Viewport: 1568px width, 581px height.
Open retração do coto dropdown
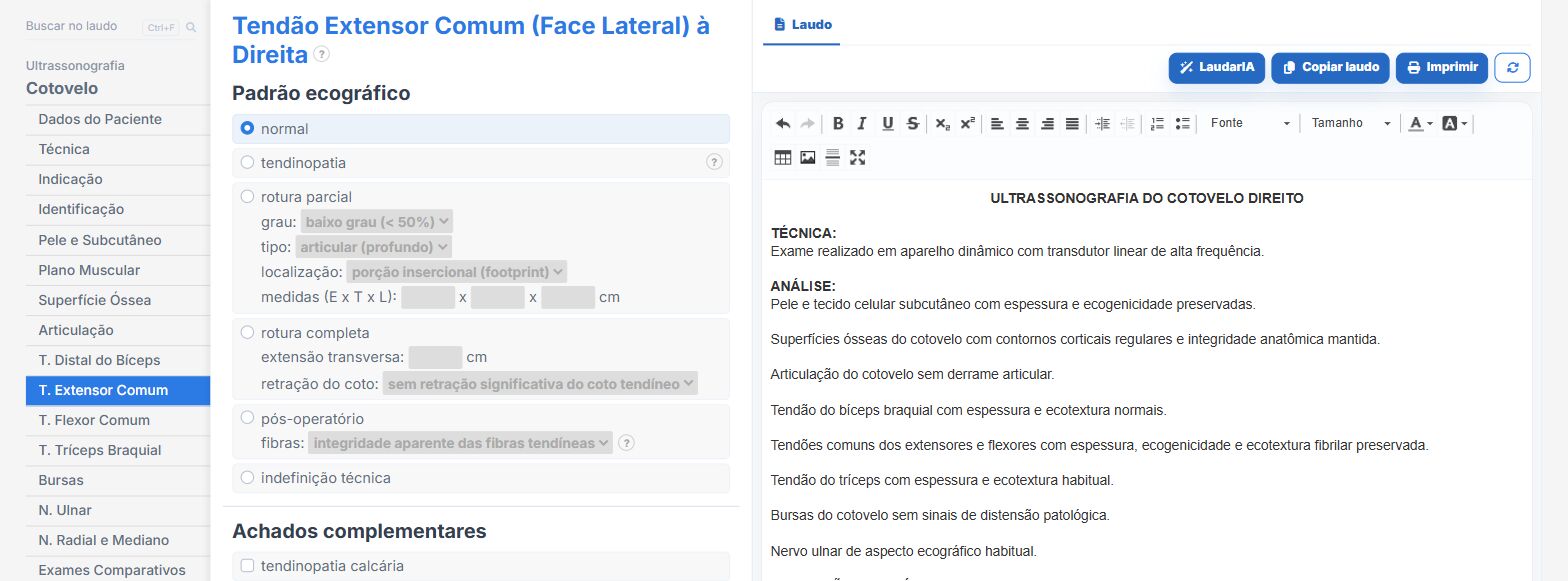(x=540, y=383)
